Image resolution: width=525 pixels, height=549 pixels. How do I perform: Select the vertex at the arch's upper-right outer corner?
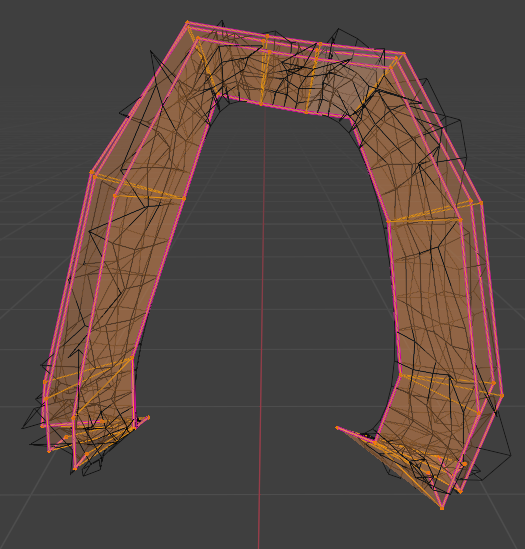point(404,54)
